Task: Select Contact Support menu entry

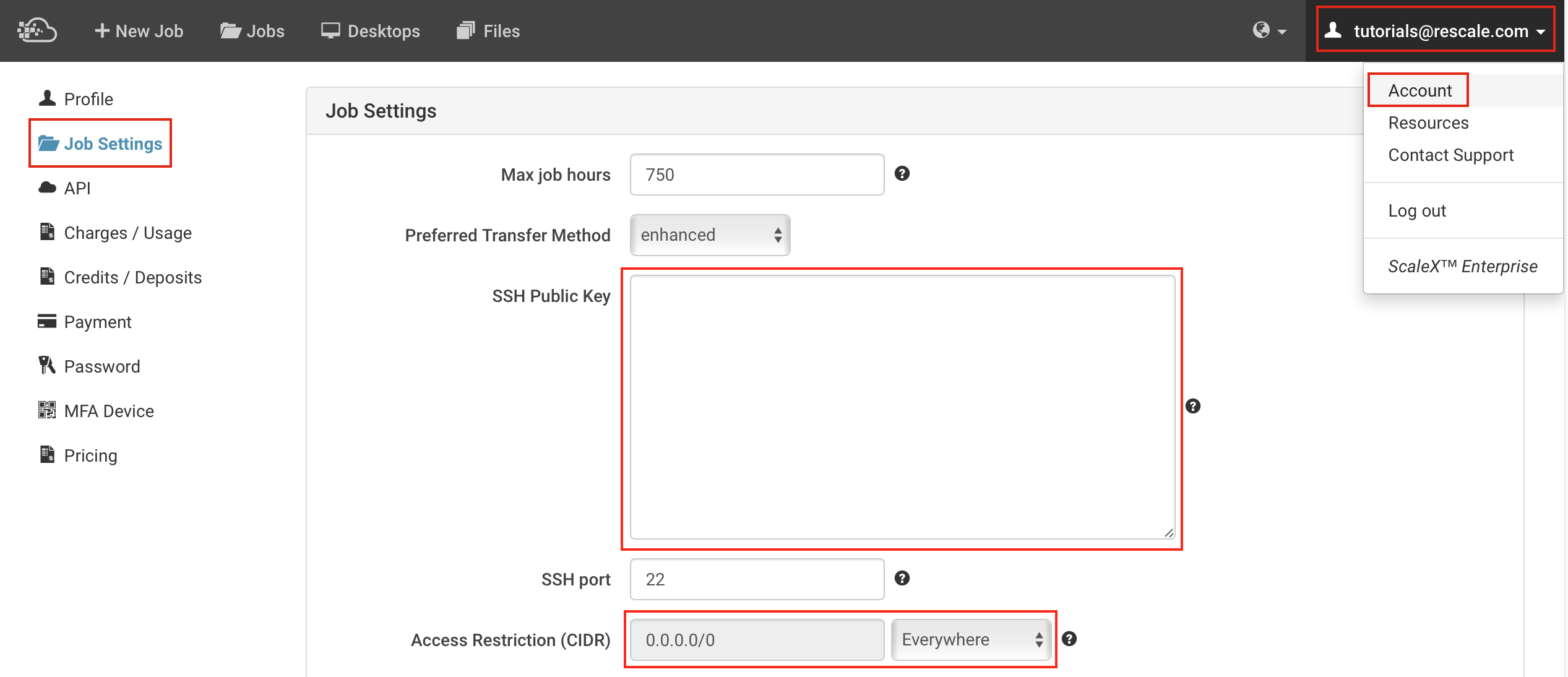Action: [x=1450, y=155]
